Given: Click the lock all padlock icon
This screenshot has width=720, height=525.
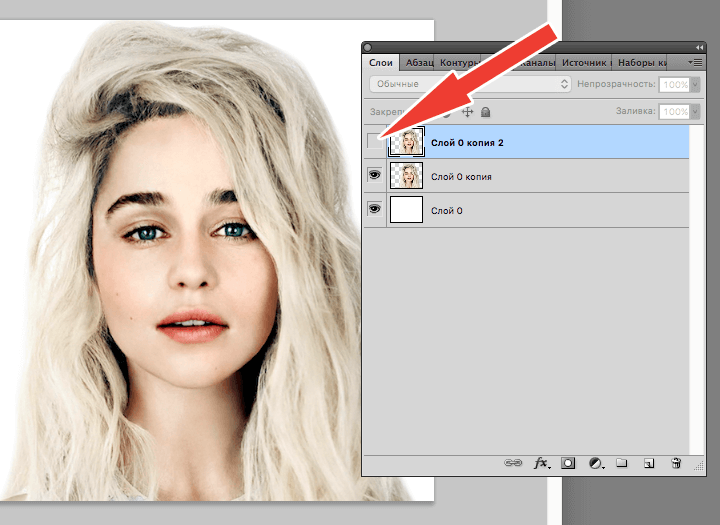Looking at the screenshot, I should [x=486, y=112].
